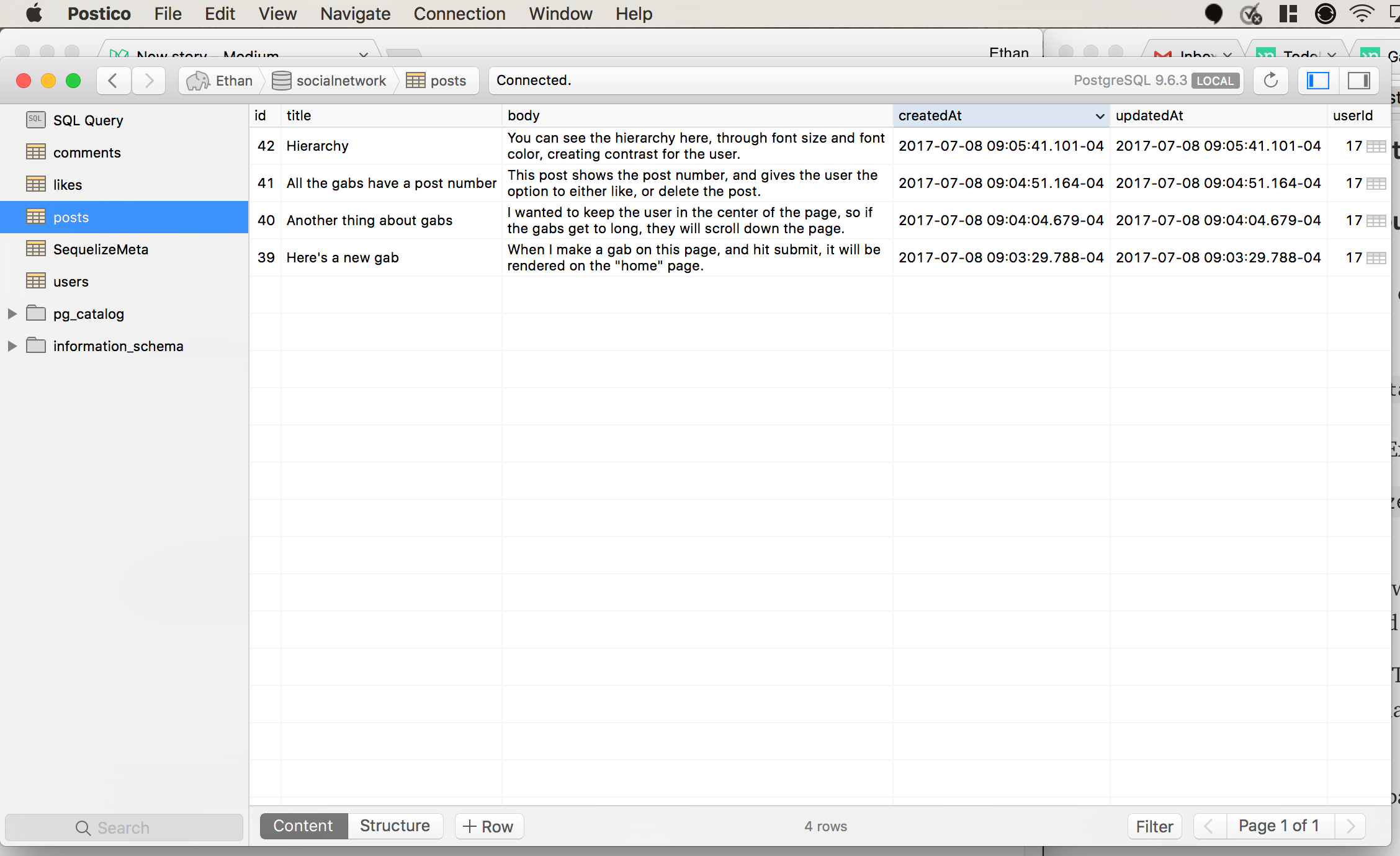Toggle the left sidebar visibility
Image resolution: width=1400 pixels, height=856 pixels.
(1317, 81)
